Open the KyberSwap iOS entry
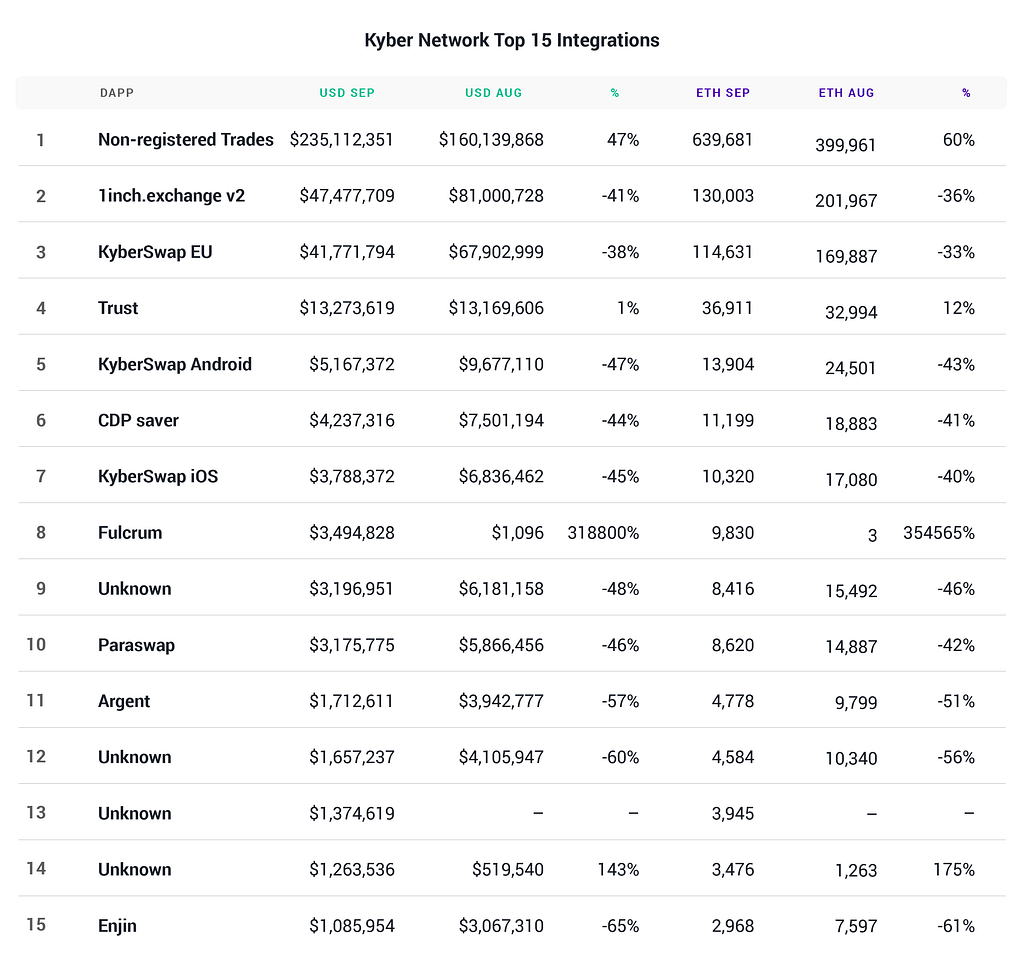The width and height of the screenshot is (1024, 980). (x=158, y=476)
